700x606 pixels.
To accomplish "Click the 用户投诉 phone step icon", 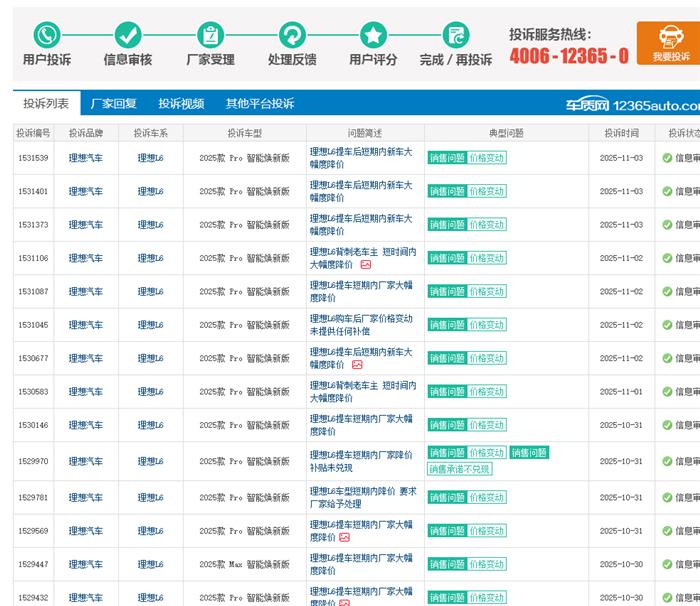I will (46, 35).
